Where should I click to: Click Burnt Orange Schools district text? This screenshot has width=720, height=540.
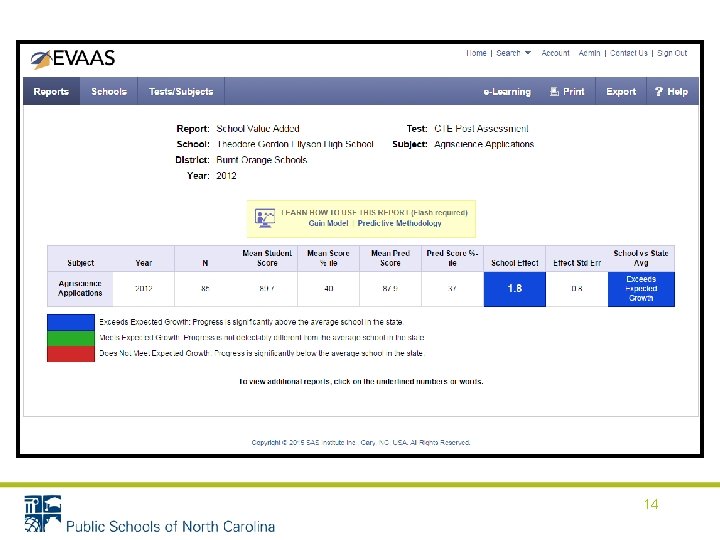[x=262, y=160]
